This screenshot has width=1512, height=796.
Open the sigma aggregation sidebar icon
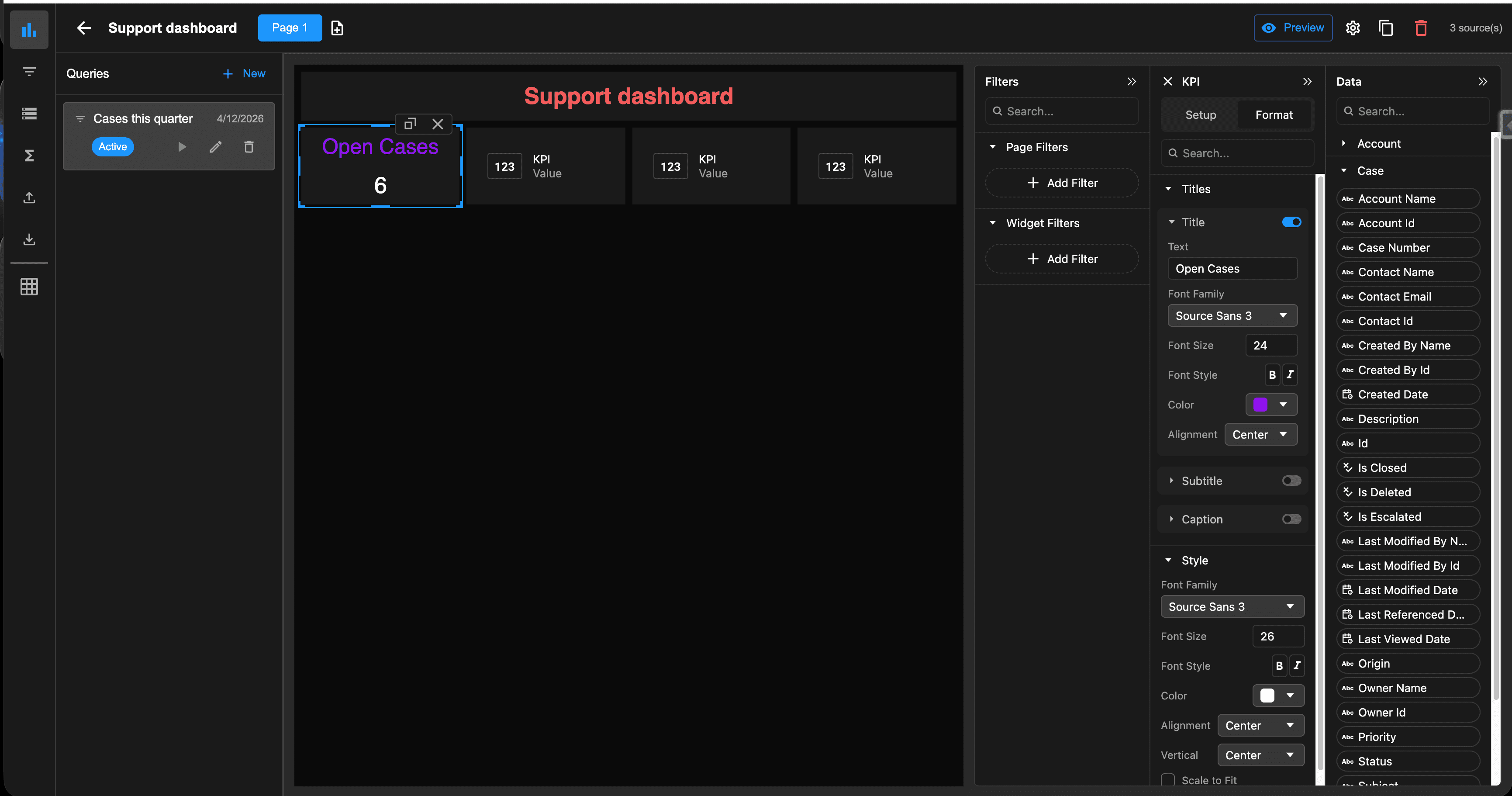[29, 155]
